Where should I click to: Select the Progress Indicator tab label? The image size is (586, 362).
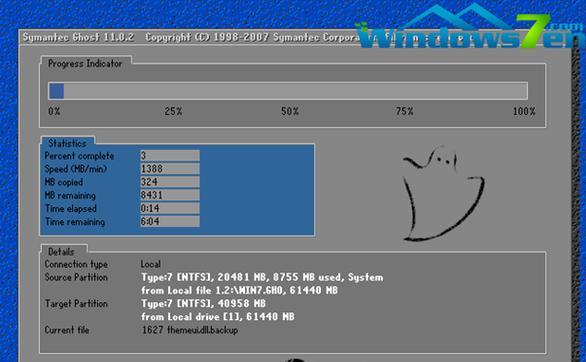tap(85, 64)
